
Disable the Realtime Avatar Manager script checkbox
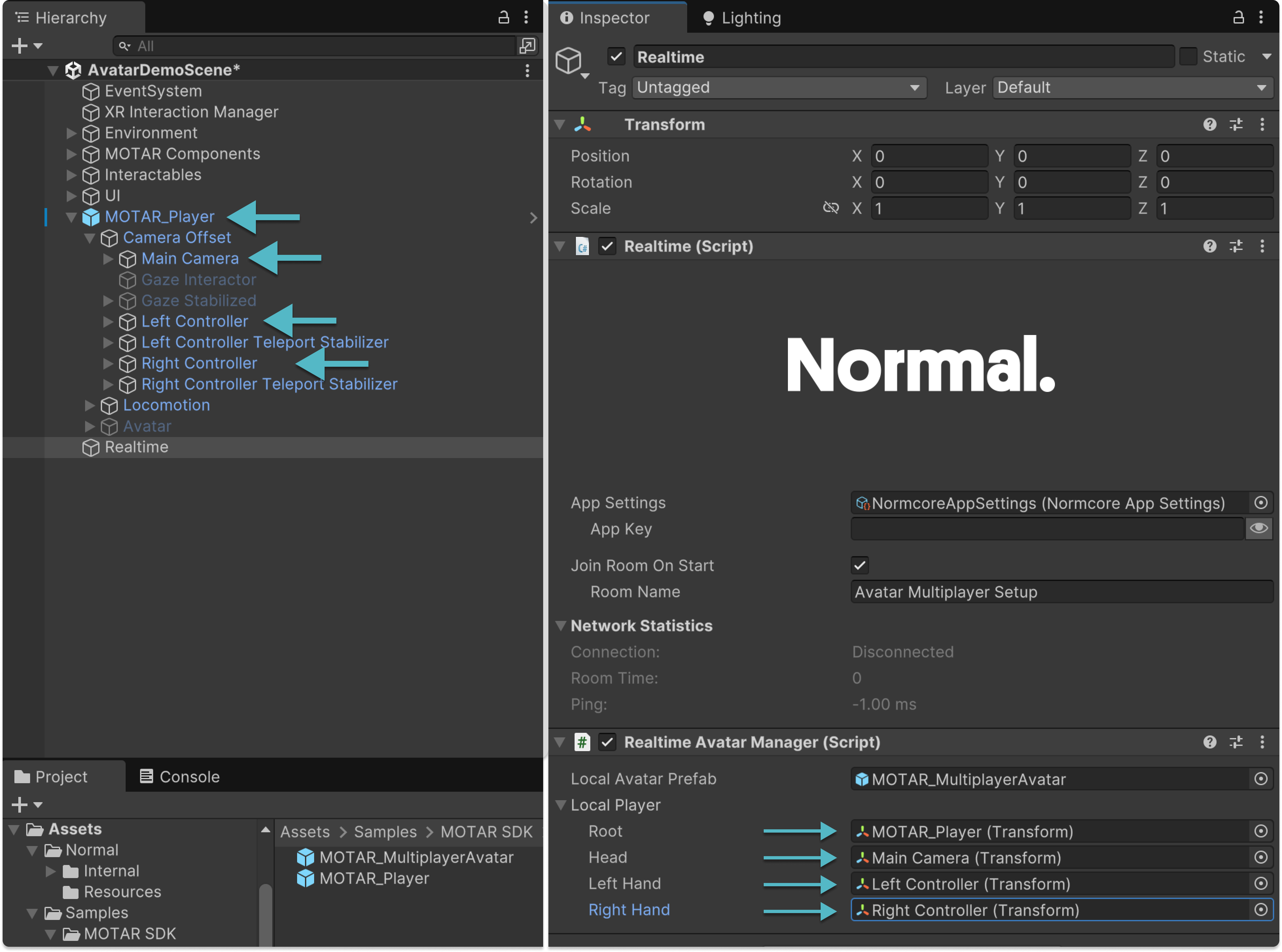607,742
